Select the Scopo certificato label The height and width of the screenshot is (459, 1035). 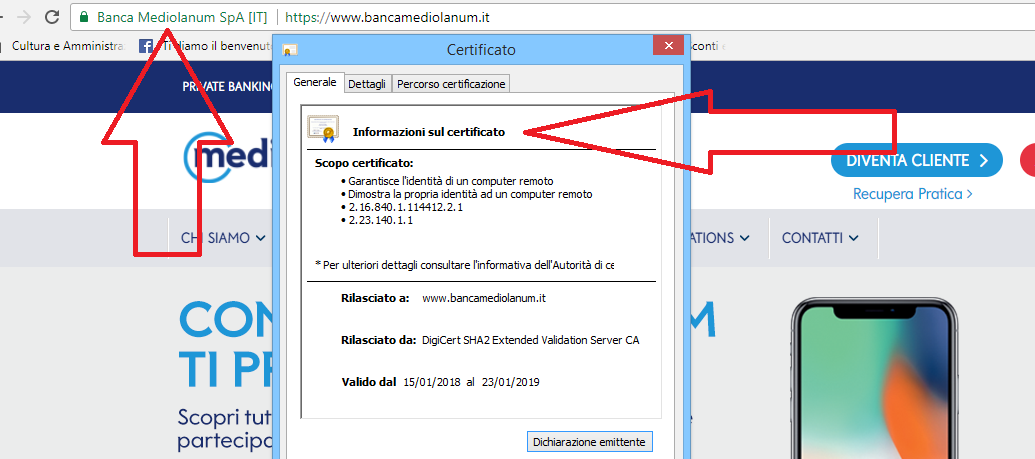coord(364,163)
